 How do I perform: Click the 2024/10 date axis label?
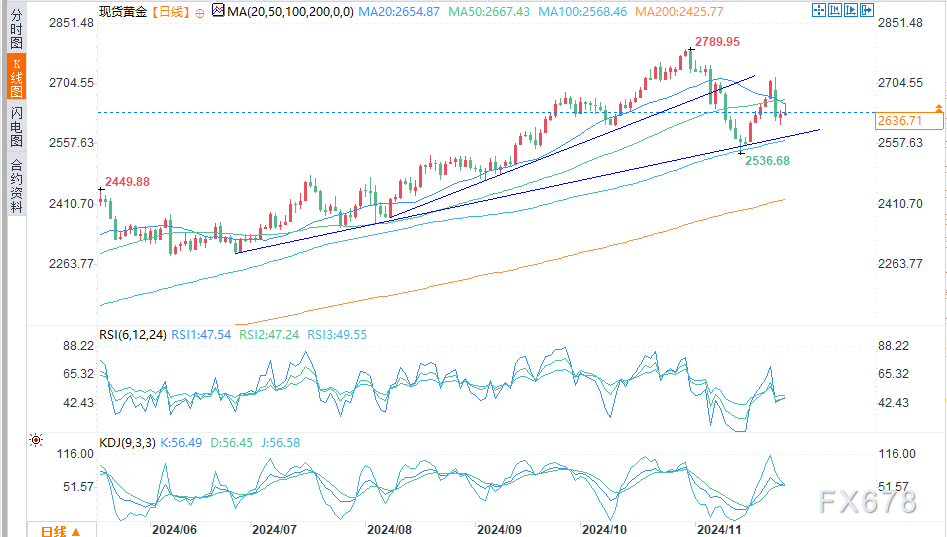click(x=605, y=530)
